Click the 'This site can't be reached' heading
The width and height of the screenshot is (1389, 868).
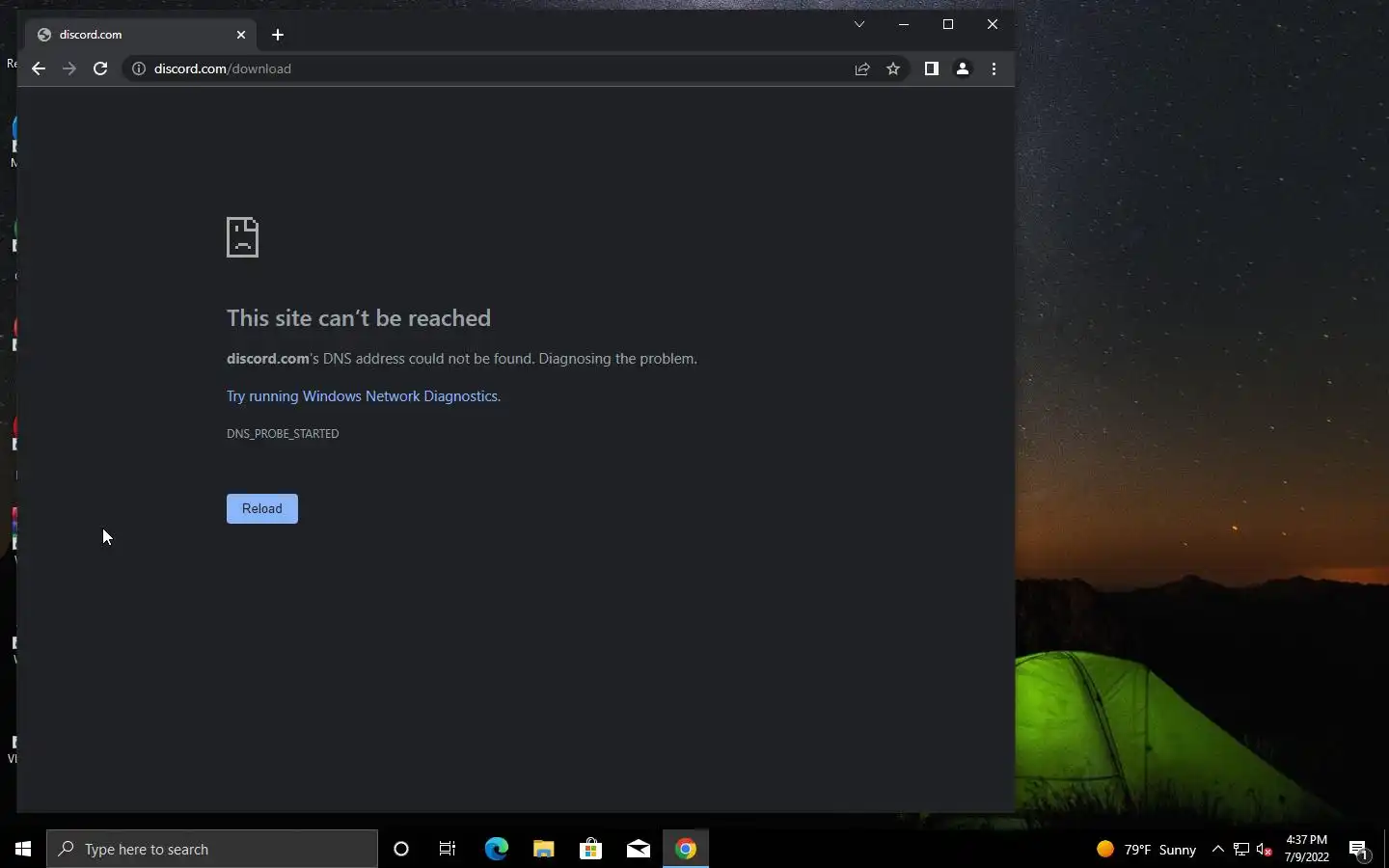(x=359, y=318)
